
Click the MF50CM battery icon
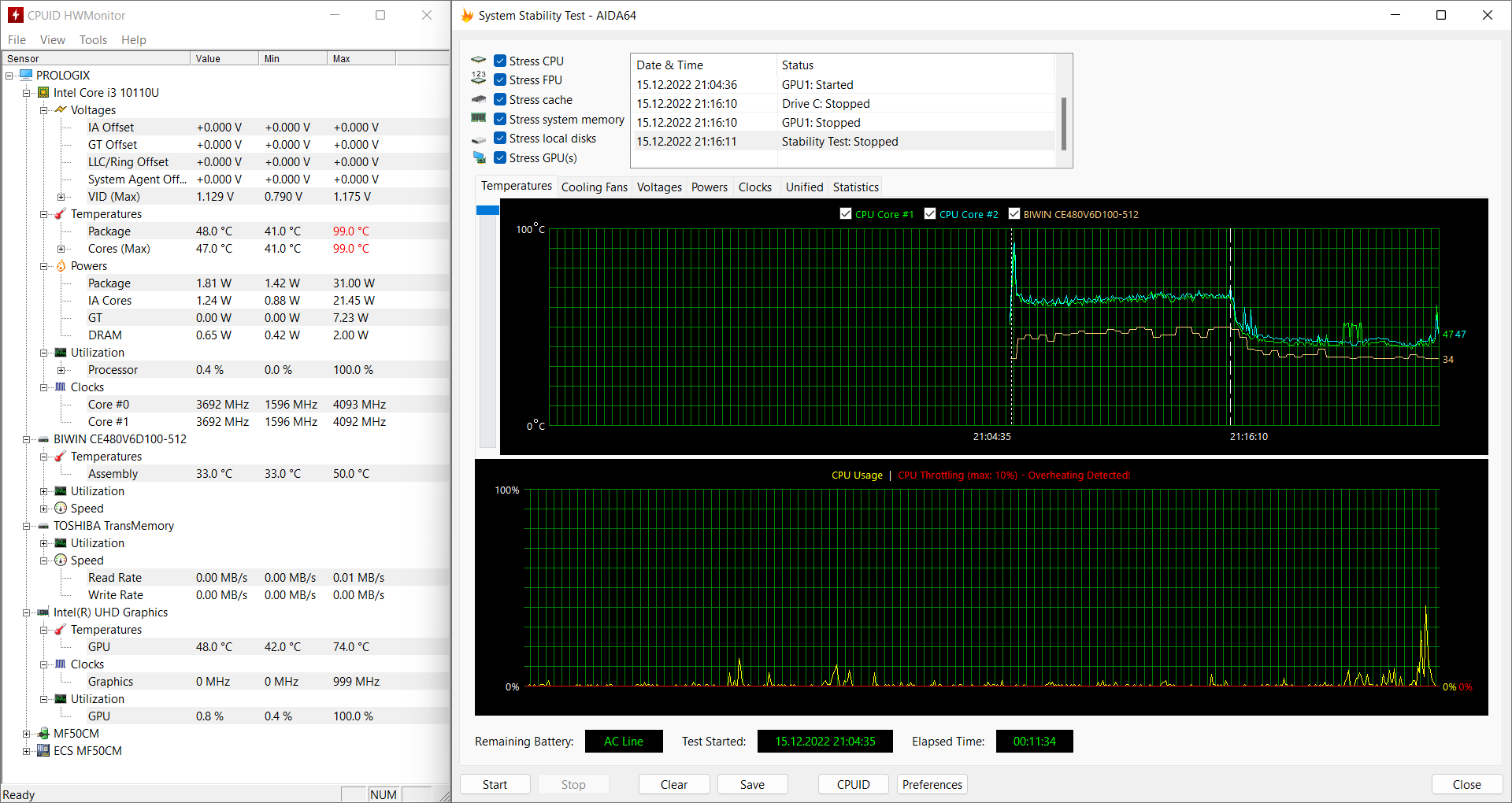coord(43,733)
